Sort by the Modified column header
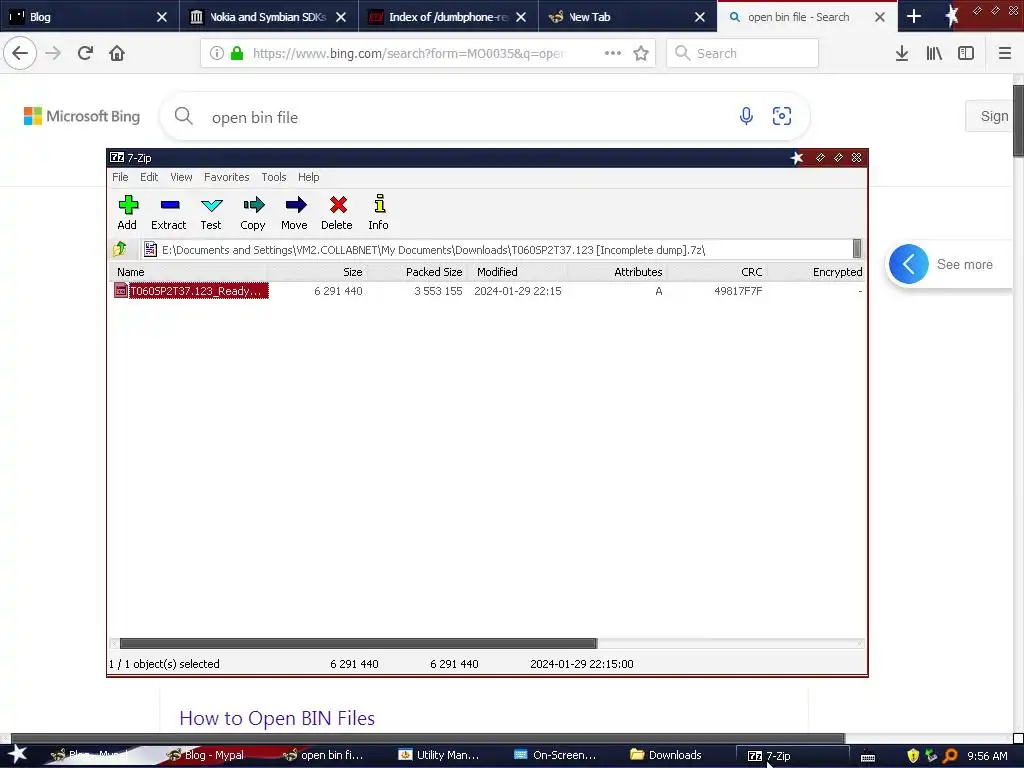The width and height of the screenshot is (1024, 768). tap(517, 272)
